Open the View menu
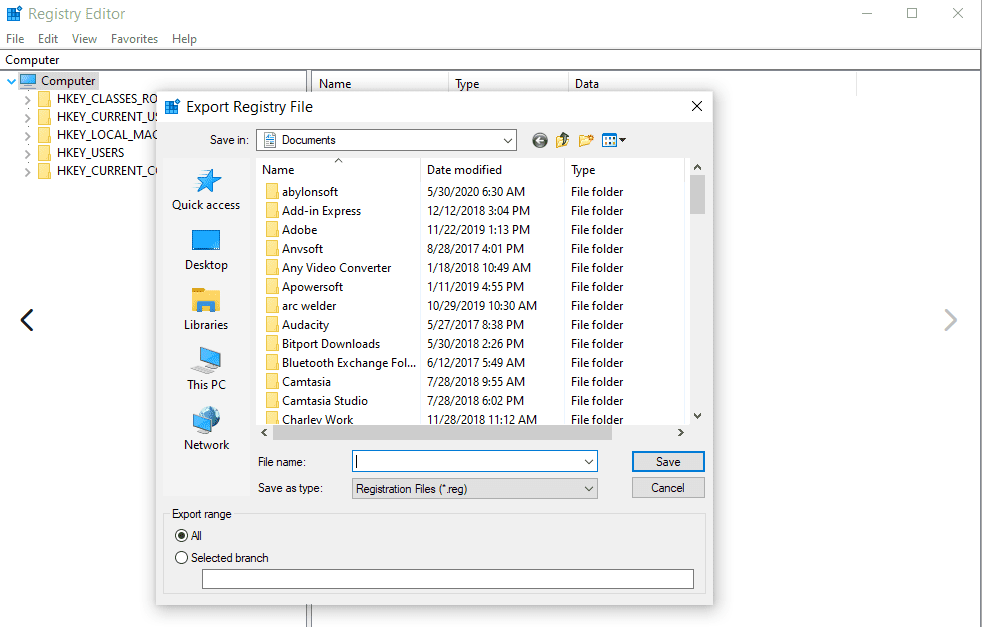Viewport: 982px width, 627px height. tap(85, 39)
